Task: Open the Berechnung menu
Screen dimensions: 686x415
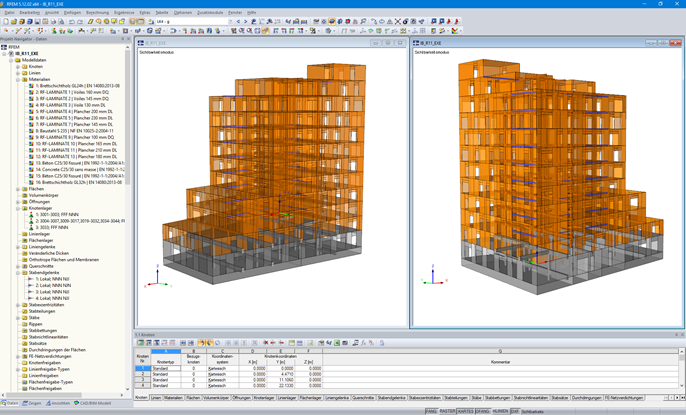Action: pyautogui.click(x=97, y=13)
